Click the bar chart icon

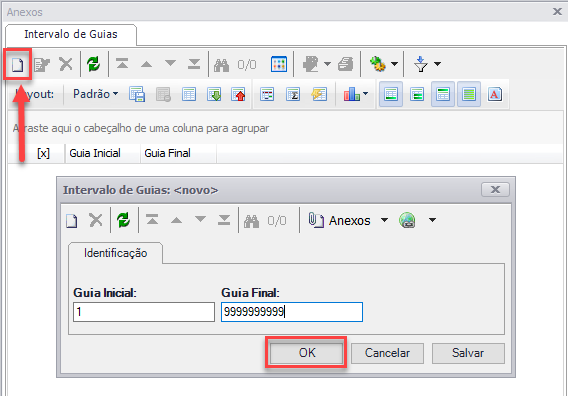[352, 95]
